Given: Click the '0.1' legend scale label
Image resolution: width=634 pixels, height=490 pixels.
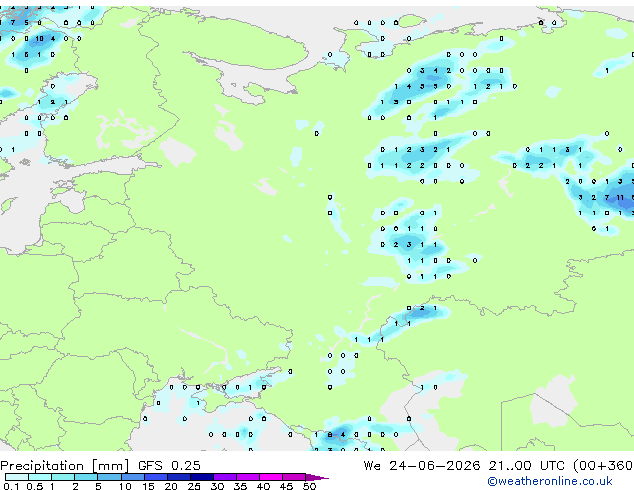Looking at the screenshot, I should click(11, 486).
